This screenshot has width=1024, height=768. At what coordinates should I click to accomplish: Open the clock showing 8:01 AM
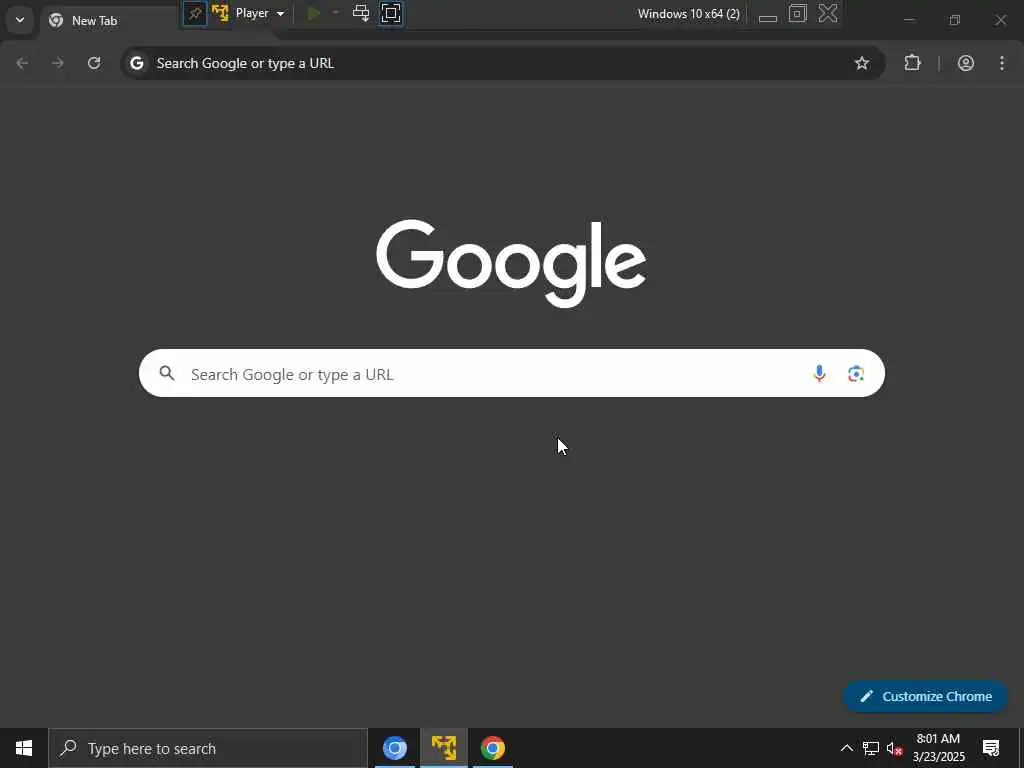(x=938, y=748)
